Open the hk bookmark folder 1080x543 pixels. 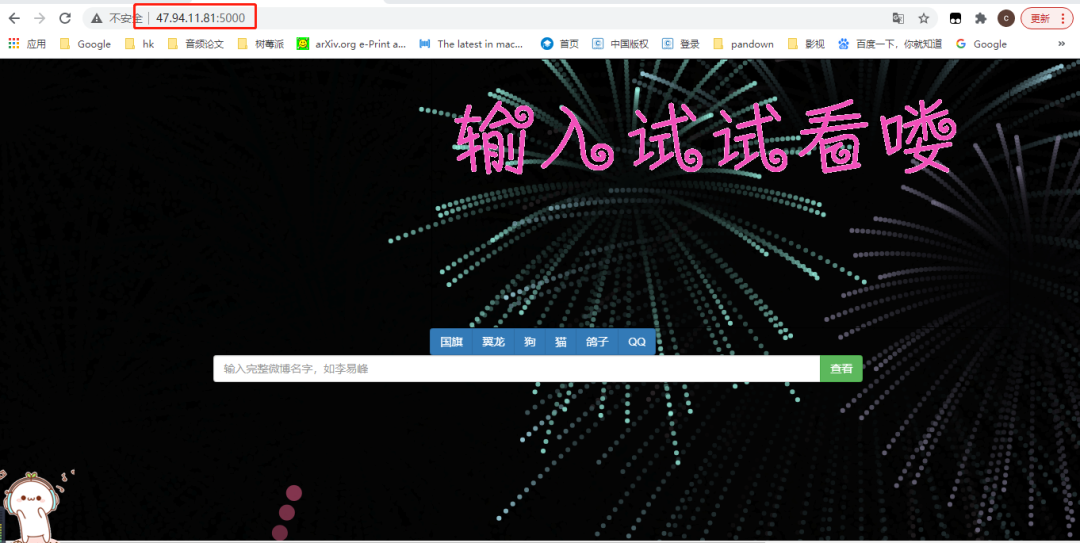(140, 44)
